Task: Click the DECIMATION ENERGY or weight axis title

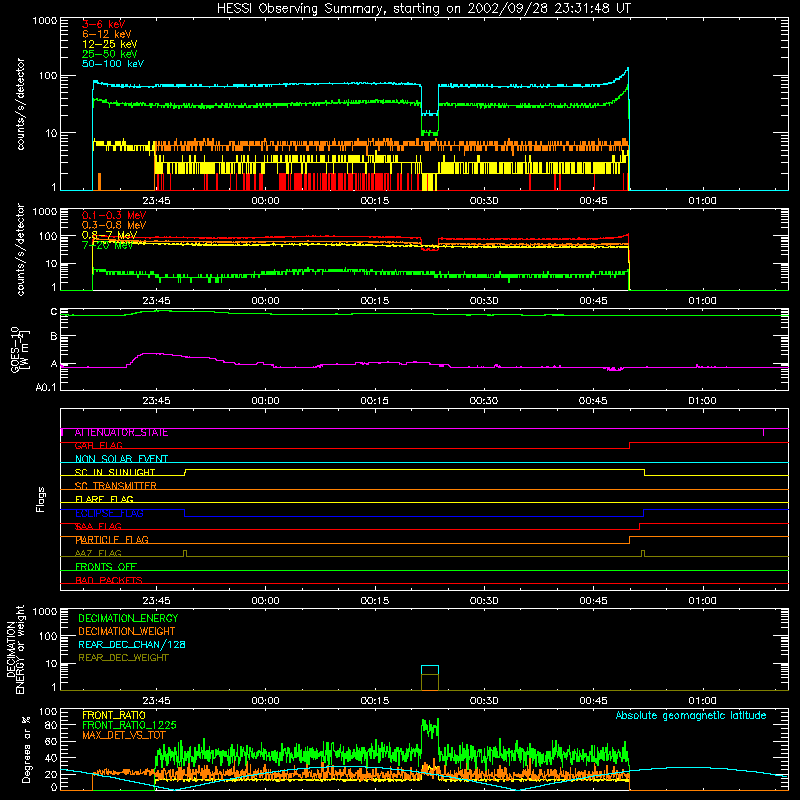Action: (15, 650)
